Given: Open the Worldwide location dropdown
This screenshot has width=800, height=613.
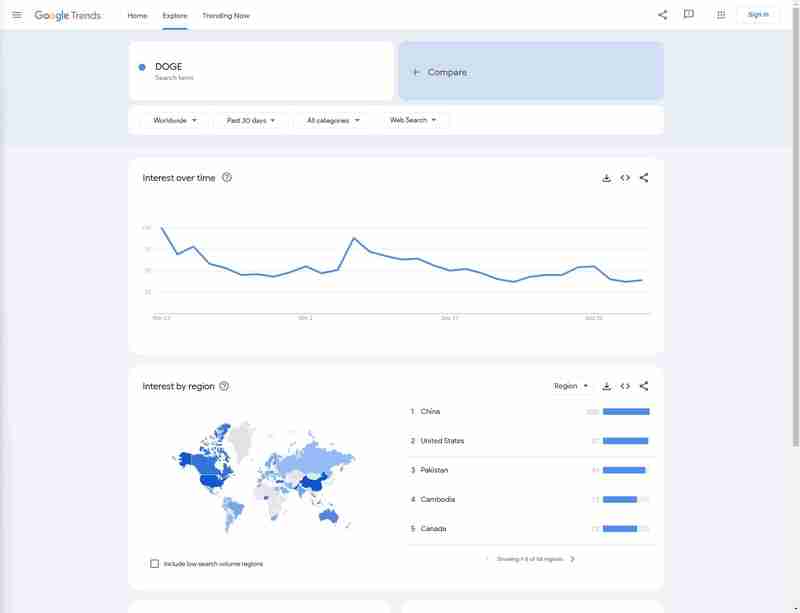Looking at the screenshot, I should pos(174,120).
